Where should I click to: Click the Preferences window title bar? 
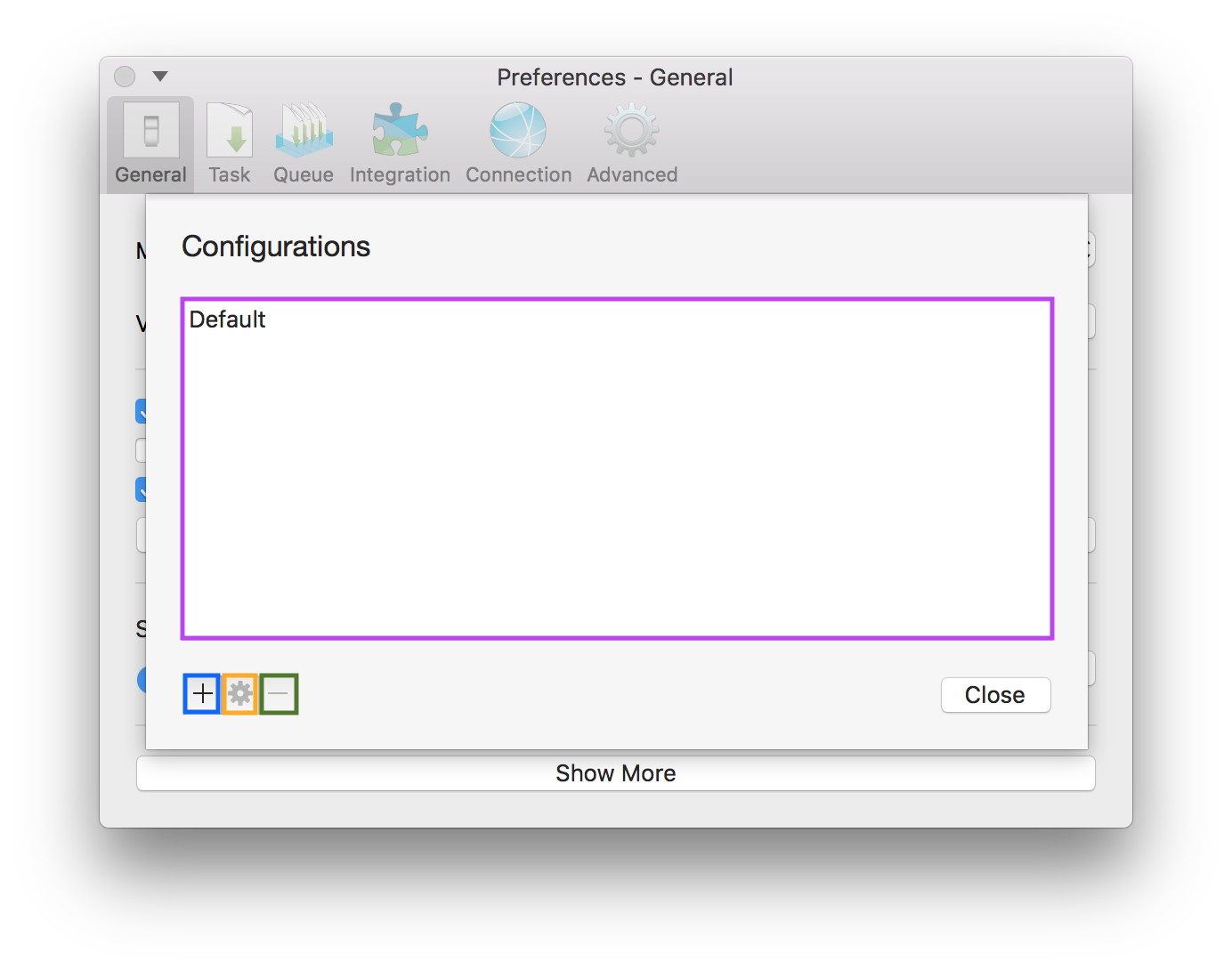(x=614, y=77)
